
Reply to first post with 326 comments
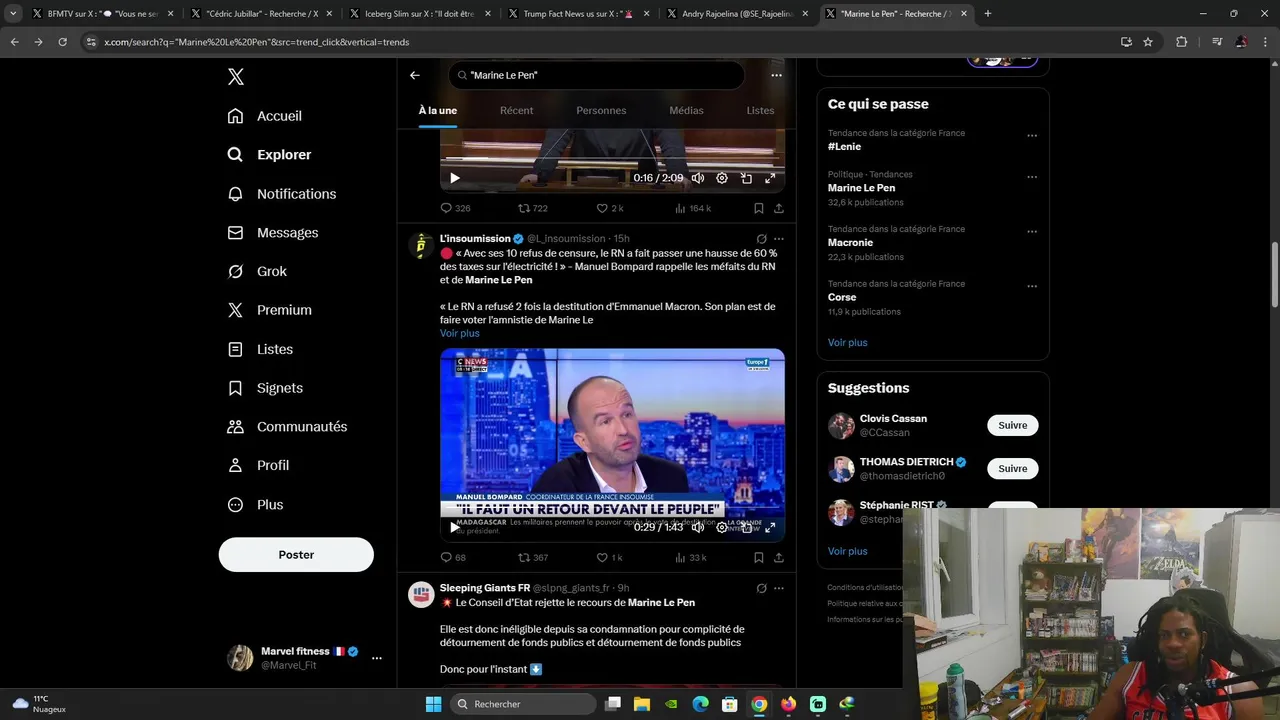[455, 208]
